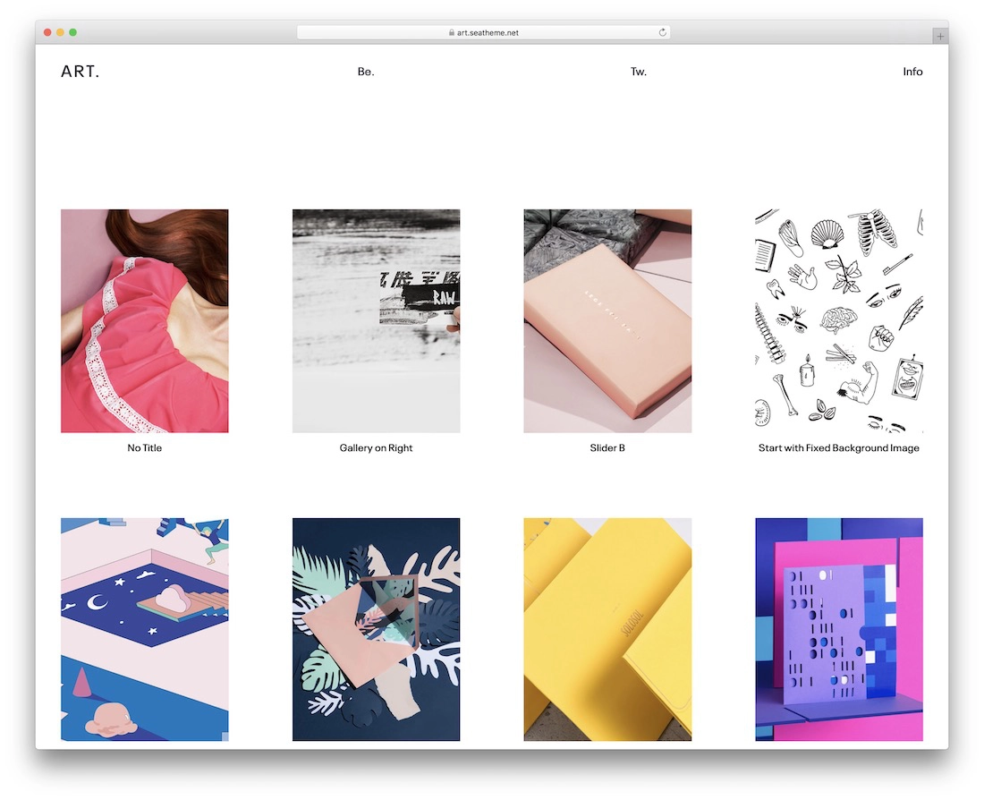The width and height of the screenshot is (984, 800).
Task: Open the peach box Slider B thumbnail
Action: point(607,321)
